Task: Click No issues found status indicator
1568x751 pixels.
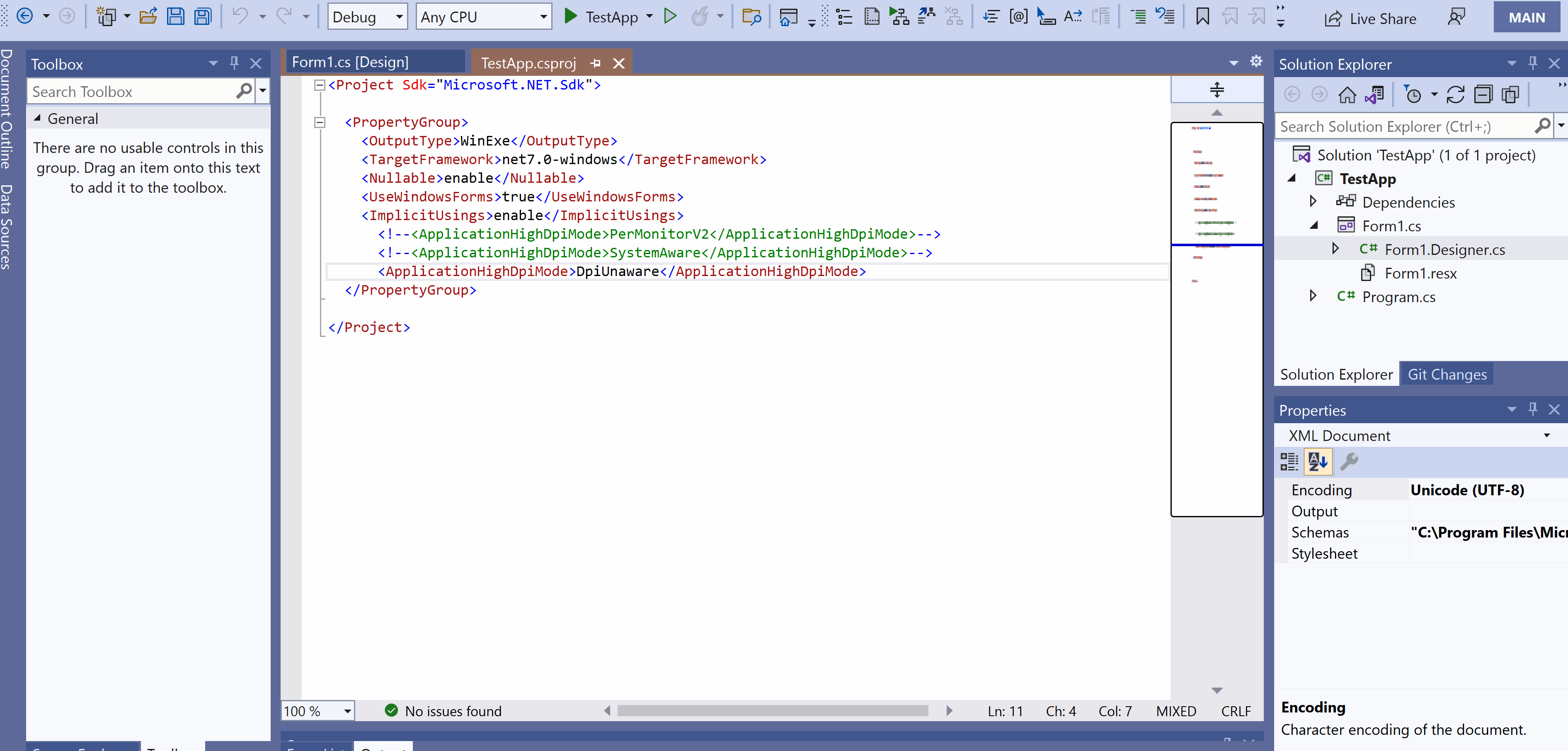Action: coord(443,711)
